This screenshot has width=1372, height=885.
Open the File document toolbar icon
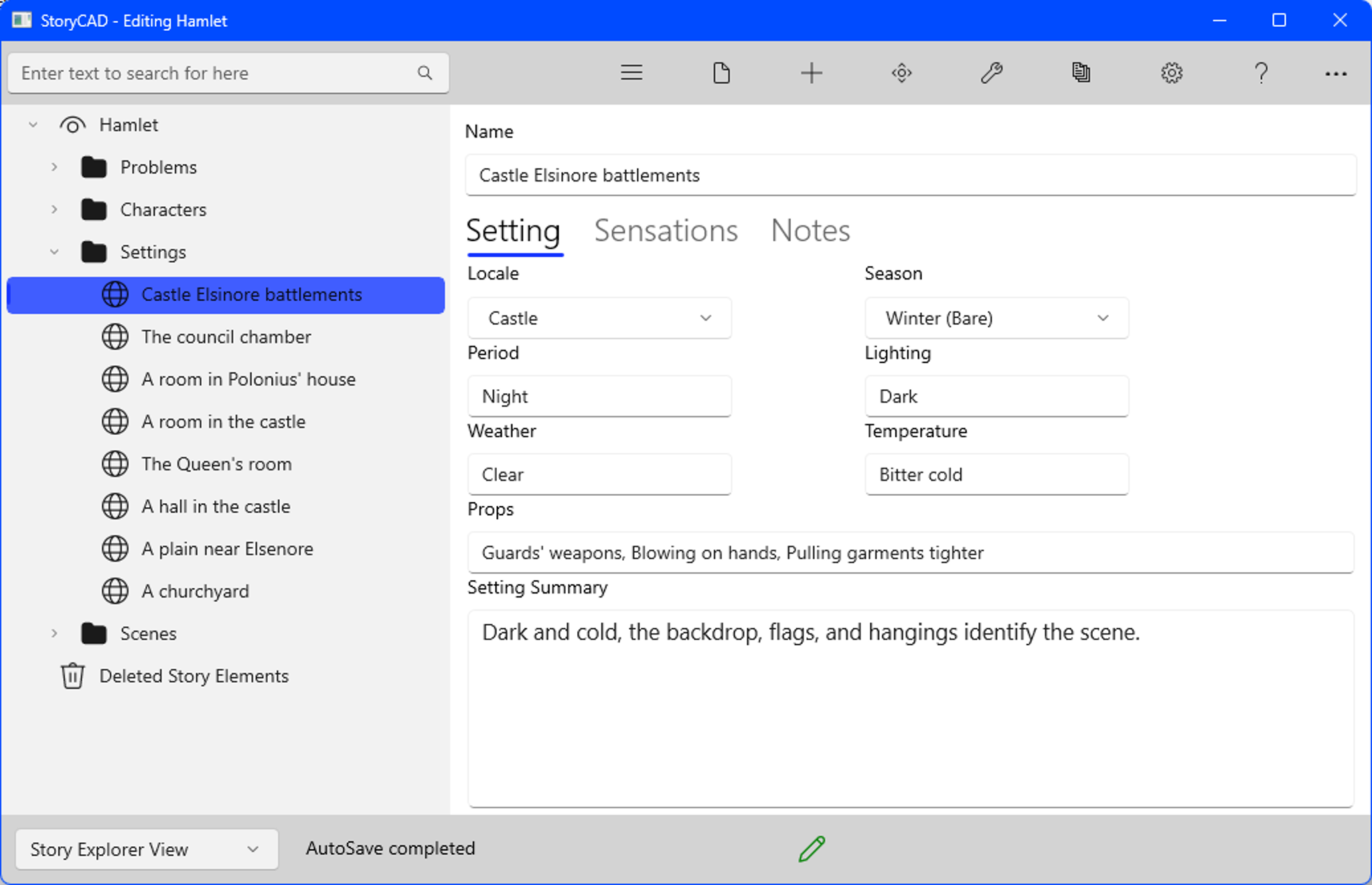coord(721,72)
